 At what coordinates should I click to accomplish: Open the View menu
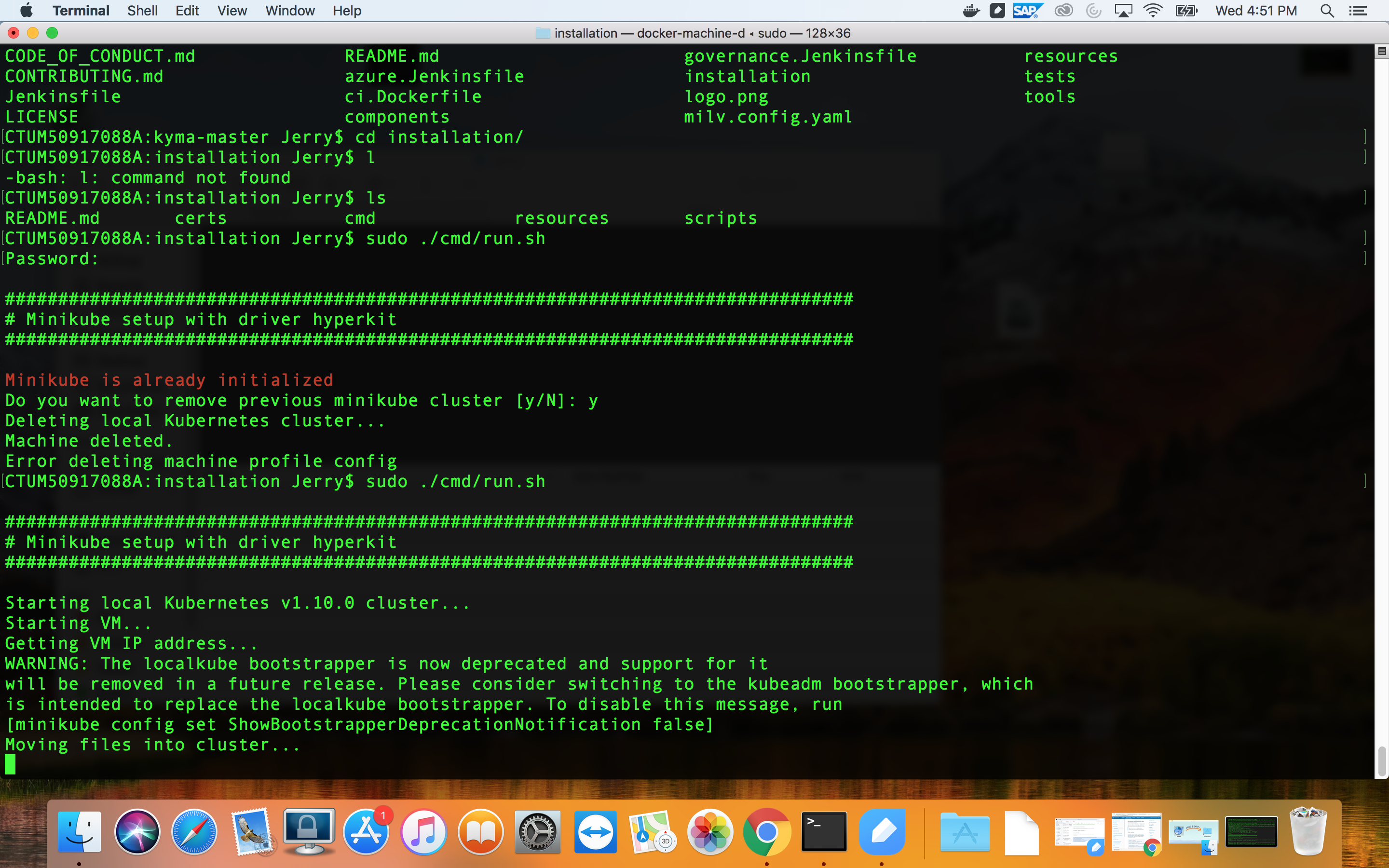point(231,10)
